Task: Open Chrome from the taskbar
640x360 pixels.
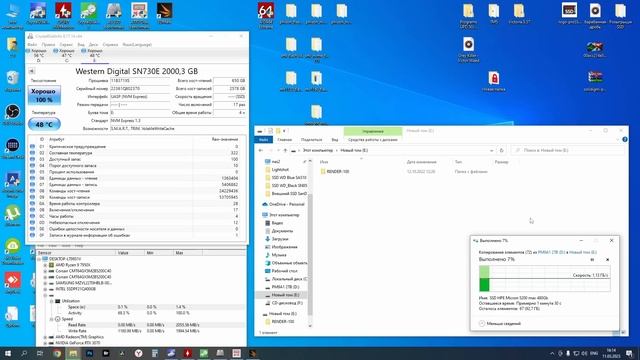Action: coord(57,353)
